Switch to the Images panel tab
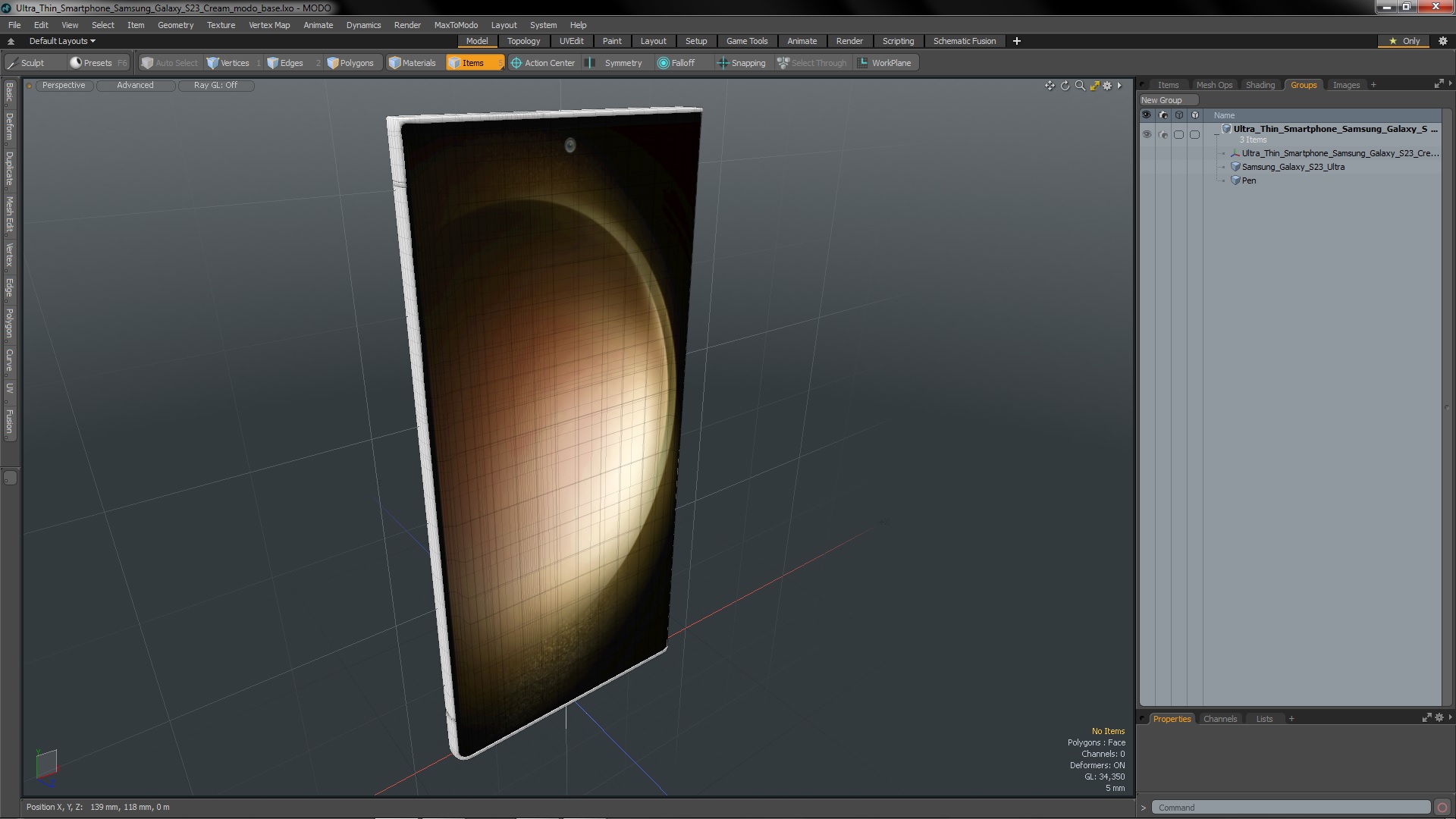 [x=1345, y=83]
